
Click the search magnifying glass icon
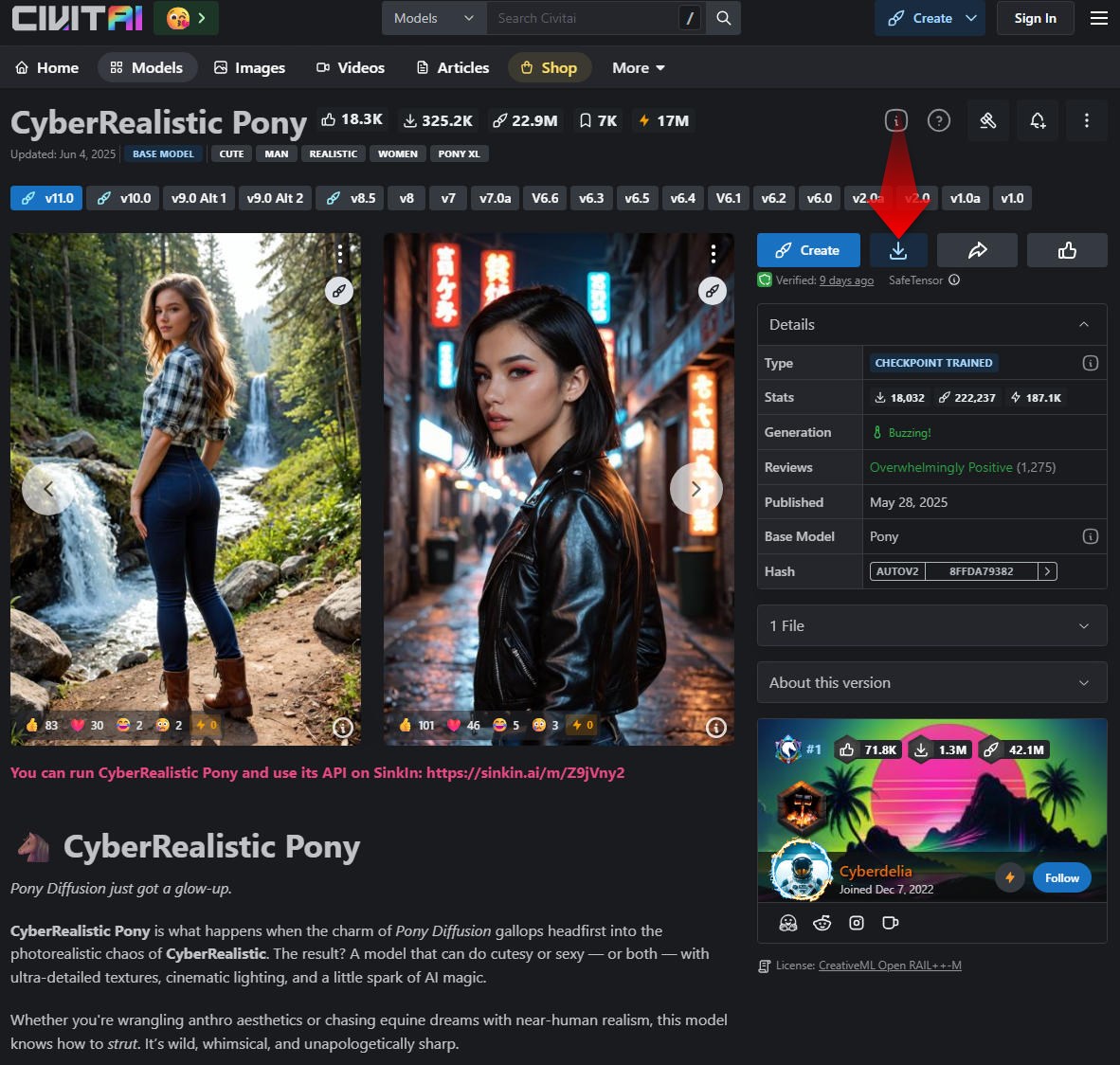(724, 18)
